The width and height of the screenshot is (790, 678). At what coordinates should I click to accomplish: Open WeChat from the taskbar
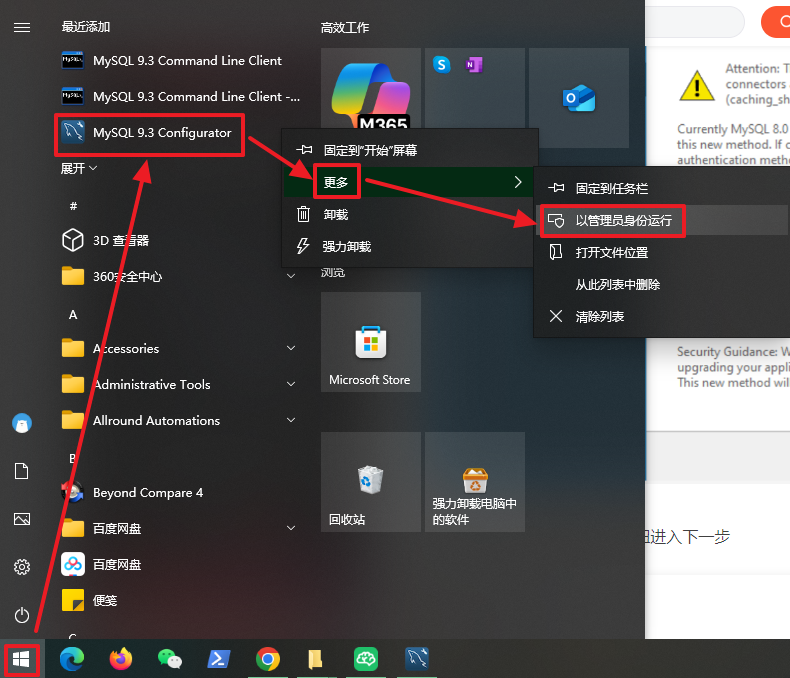click(x=170, y=659)
